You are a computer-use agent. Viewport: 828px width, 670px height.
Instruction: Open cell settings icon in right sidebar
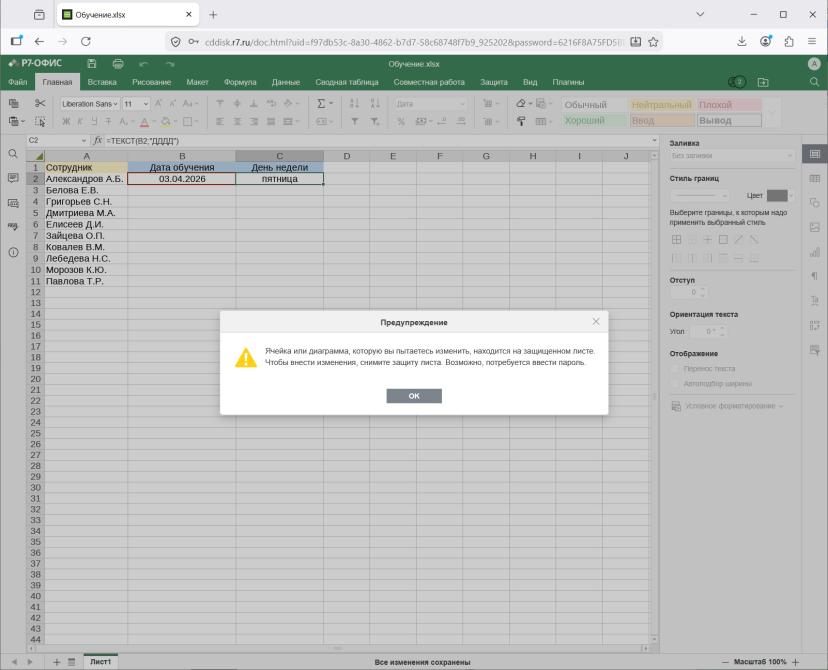click(x=815, y=154)
